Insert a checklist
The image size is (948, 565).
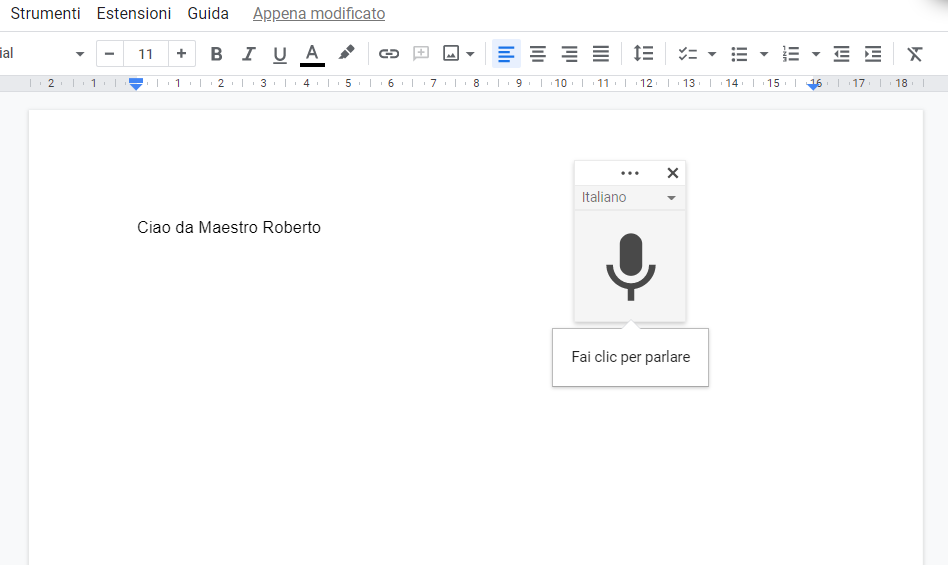[687, 54]
